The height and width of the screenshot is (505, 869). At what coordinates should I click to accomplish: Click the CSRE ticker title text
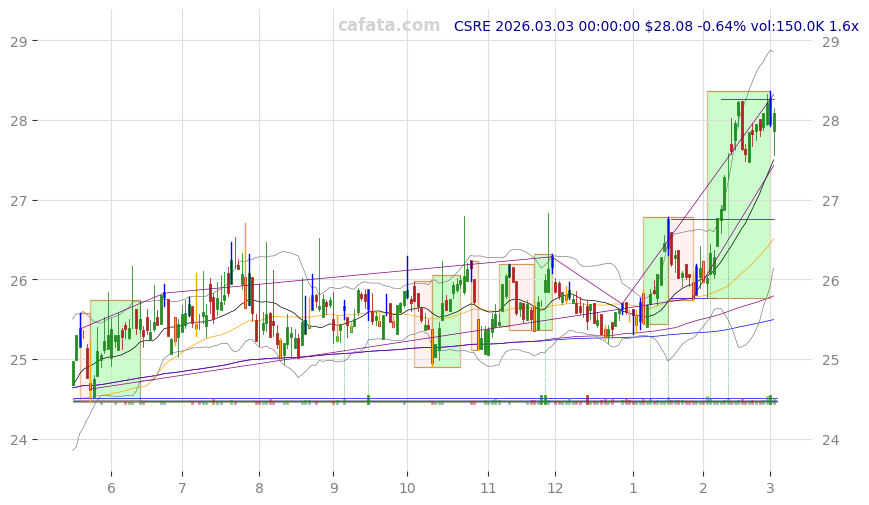pos(655,27)
